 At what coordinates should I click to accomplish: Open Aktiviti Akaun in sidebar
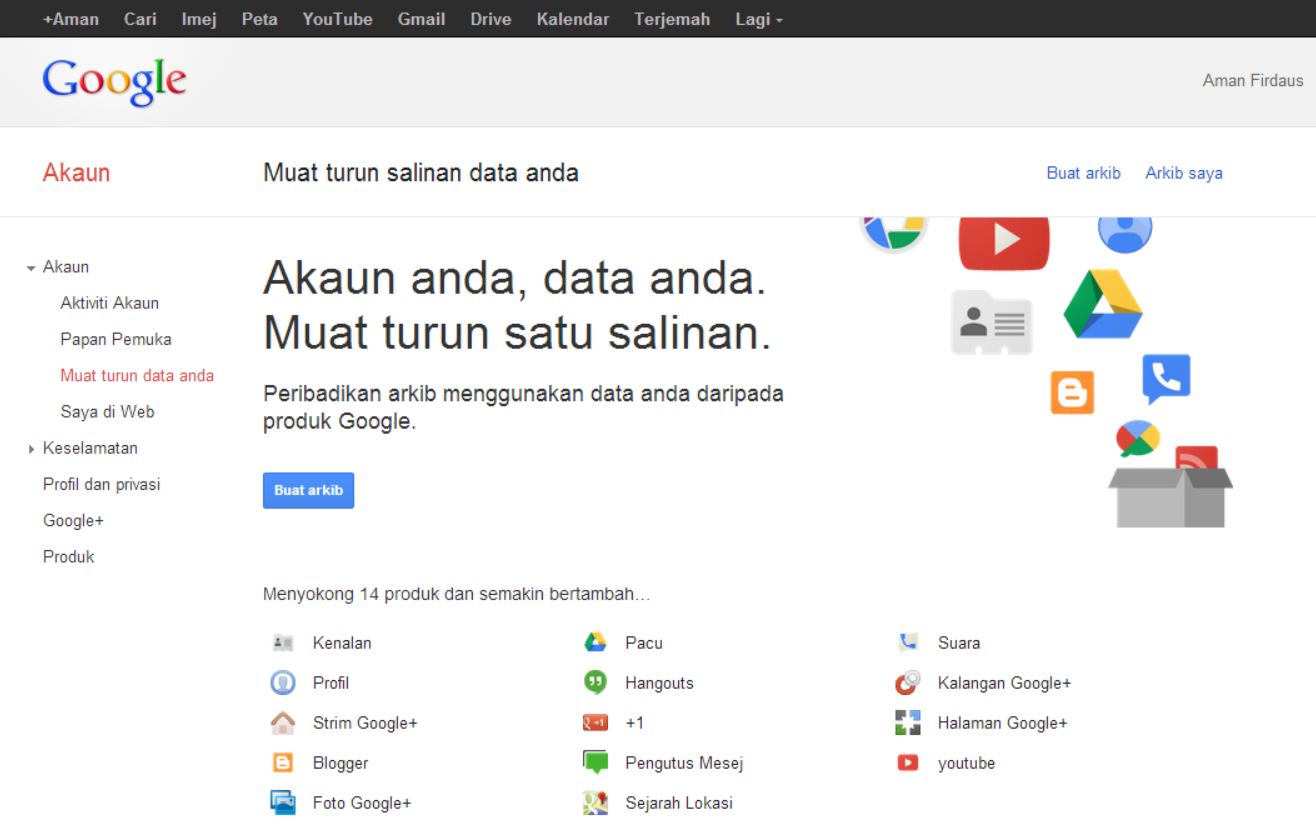(110, 303)
